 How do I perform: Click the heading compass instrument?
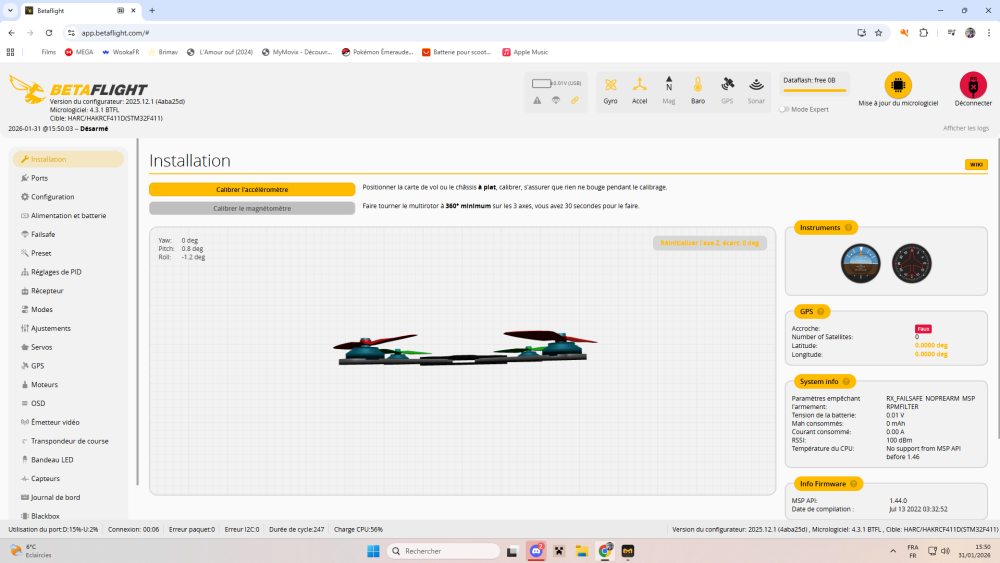click(x=911, y=264)
